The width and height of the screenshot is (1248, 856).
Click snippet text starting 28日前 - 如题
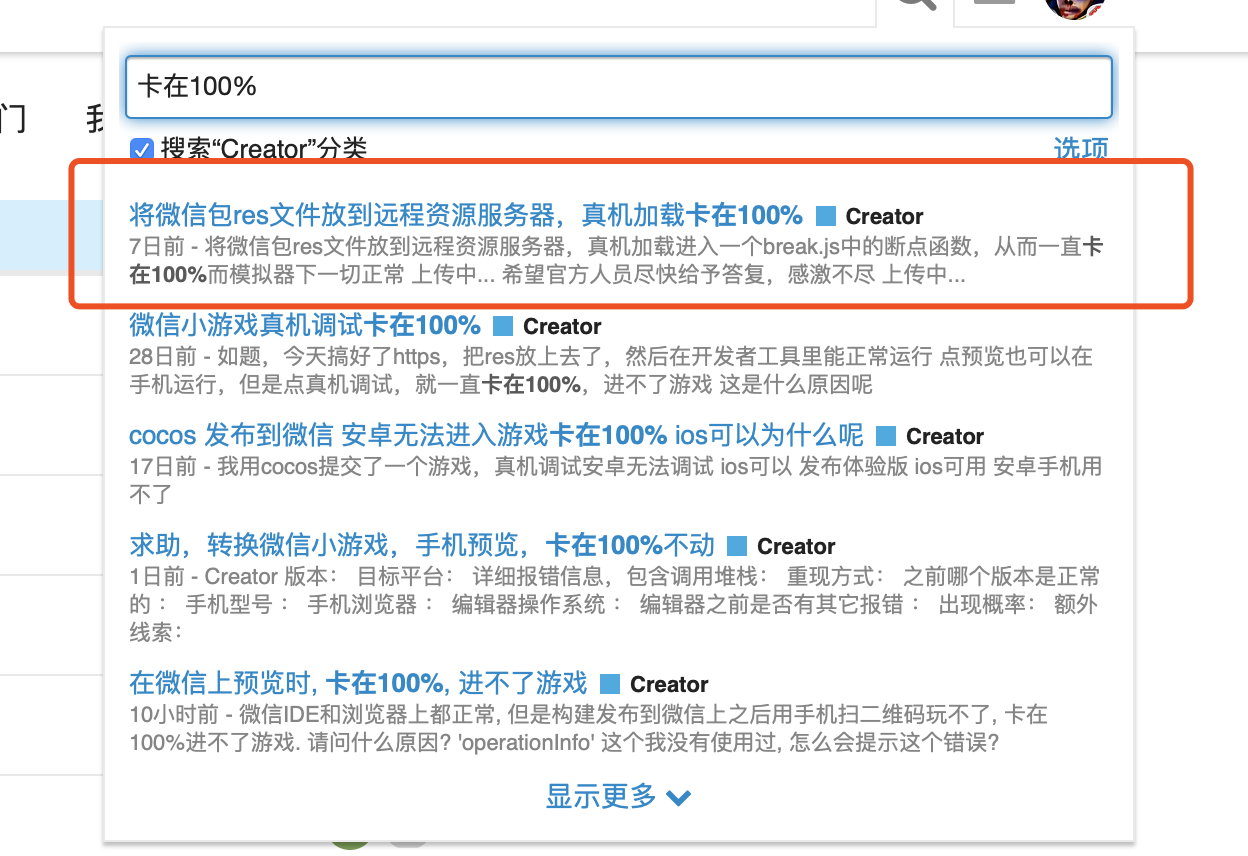[611, 370]
